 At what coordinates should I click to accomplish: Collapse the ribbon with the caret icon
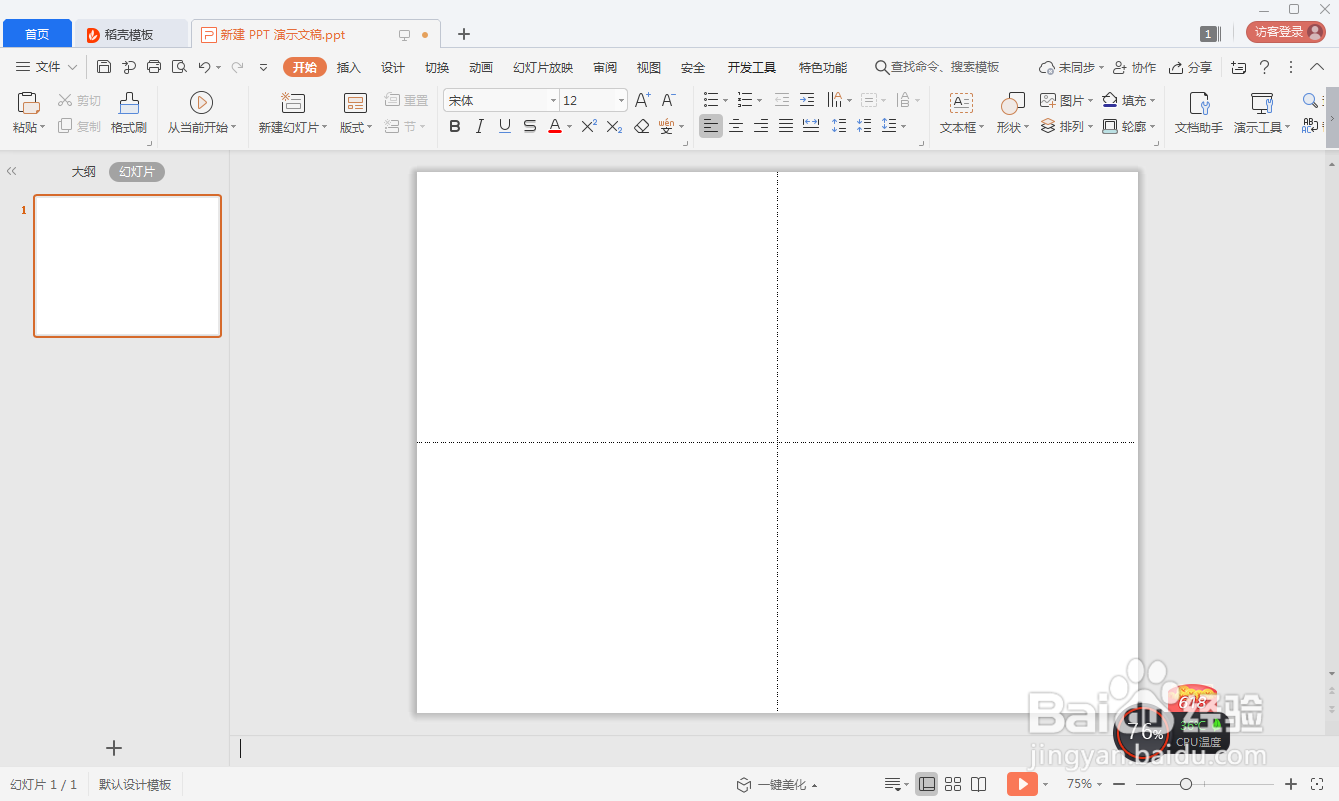(1317, 67)
